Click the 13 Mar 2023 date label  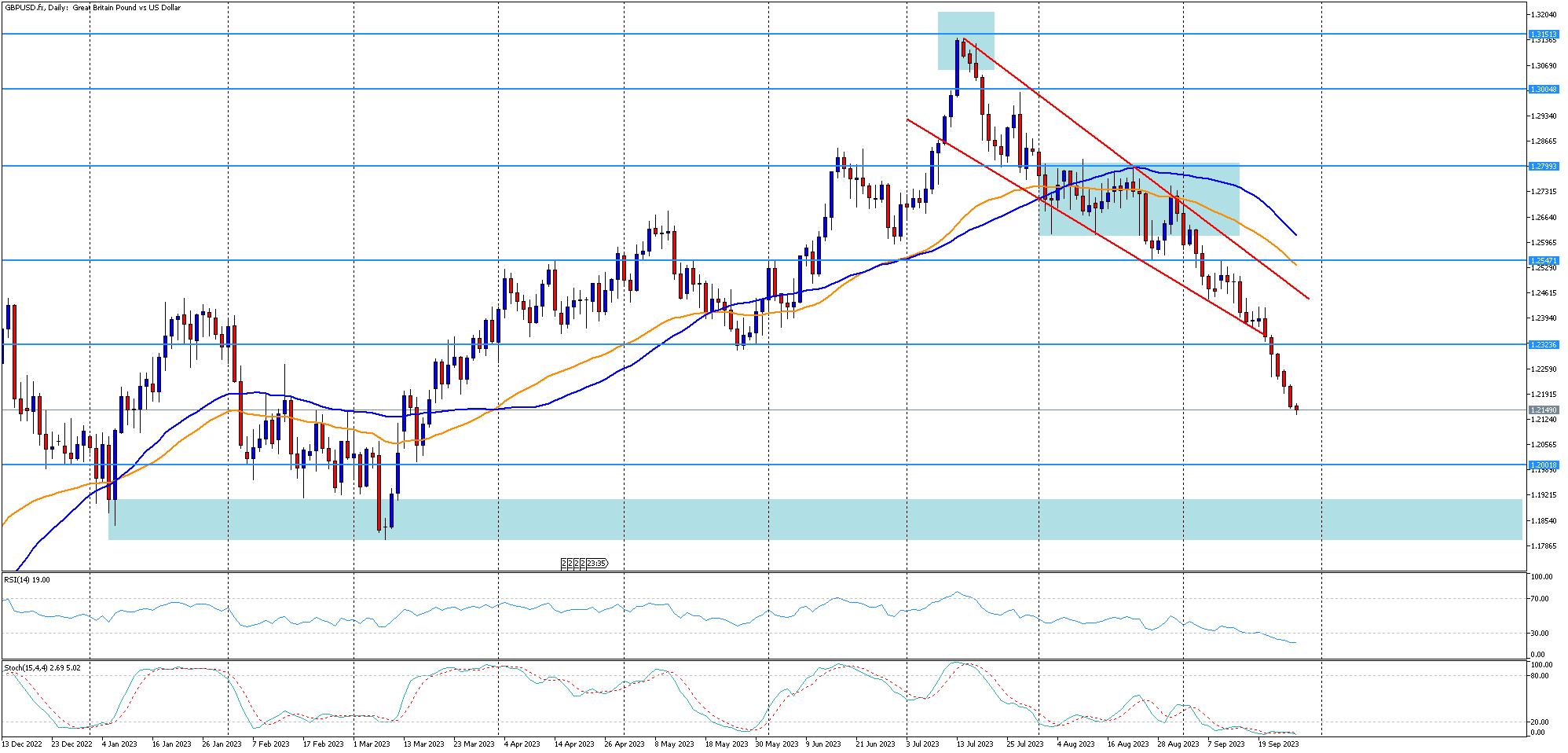(x=423, y=744)
